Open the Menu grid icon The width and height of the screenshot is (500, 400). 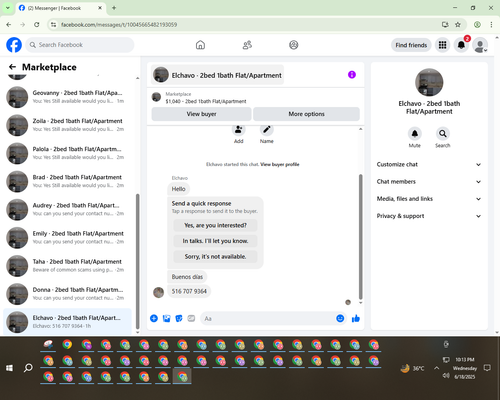point(442,45)
